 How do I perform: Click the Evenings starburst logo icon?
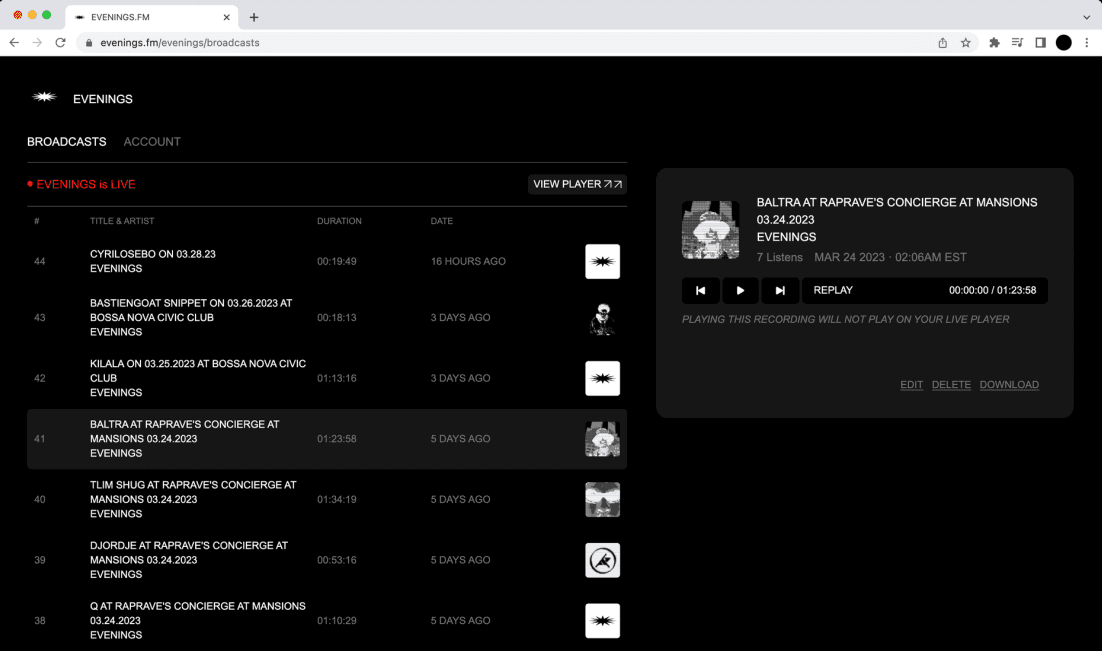pyautogui.click(x=44, y=97)
